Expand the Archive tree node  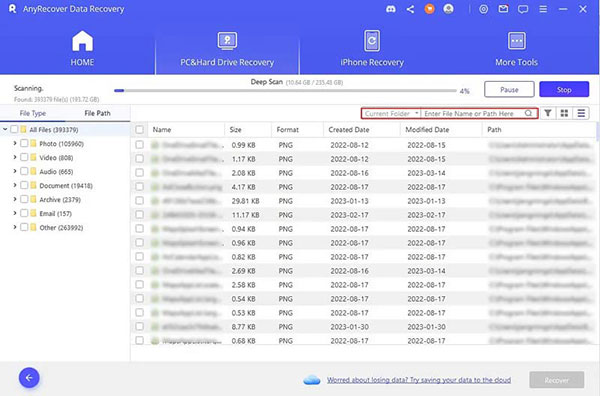[x=15, y=199]
